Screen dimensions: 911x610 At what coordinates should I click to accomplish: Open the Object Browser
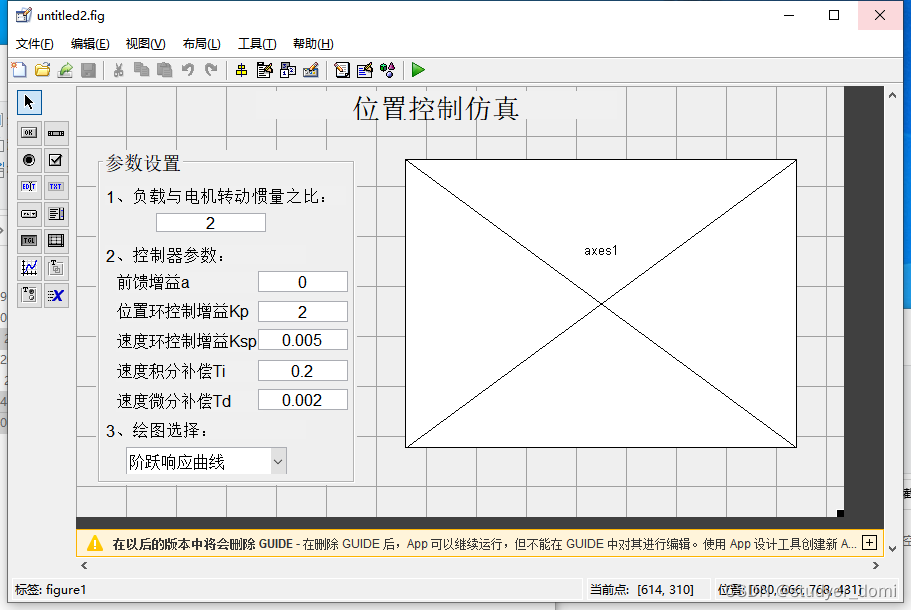(x=388, y=70)
